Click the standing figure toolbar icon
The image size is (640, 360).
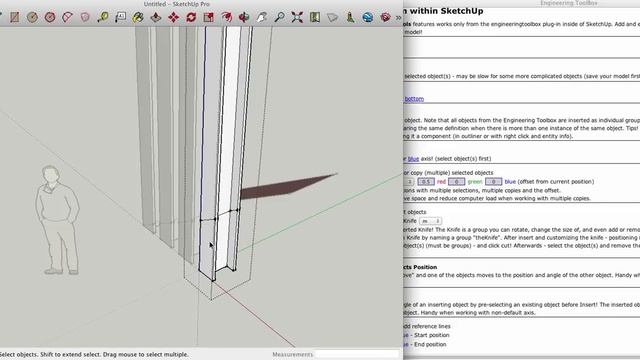click(x=350, y=17)
